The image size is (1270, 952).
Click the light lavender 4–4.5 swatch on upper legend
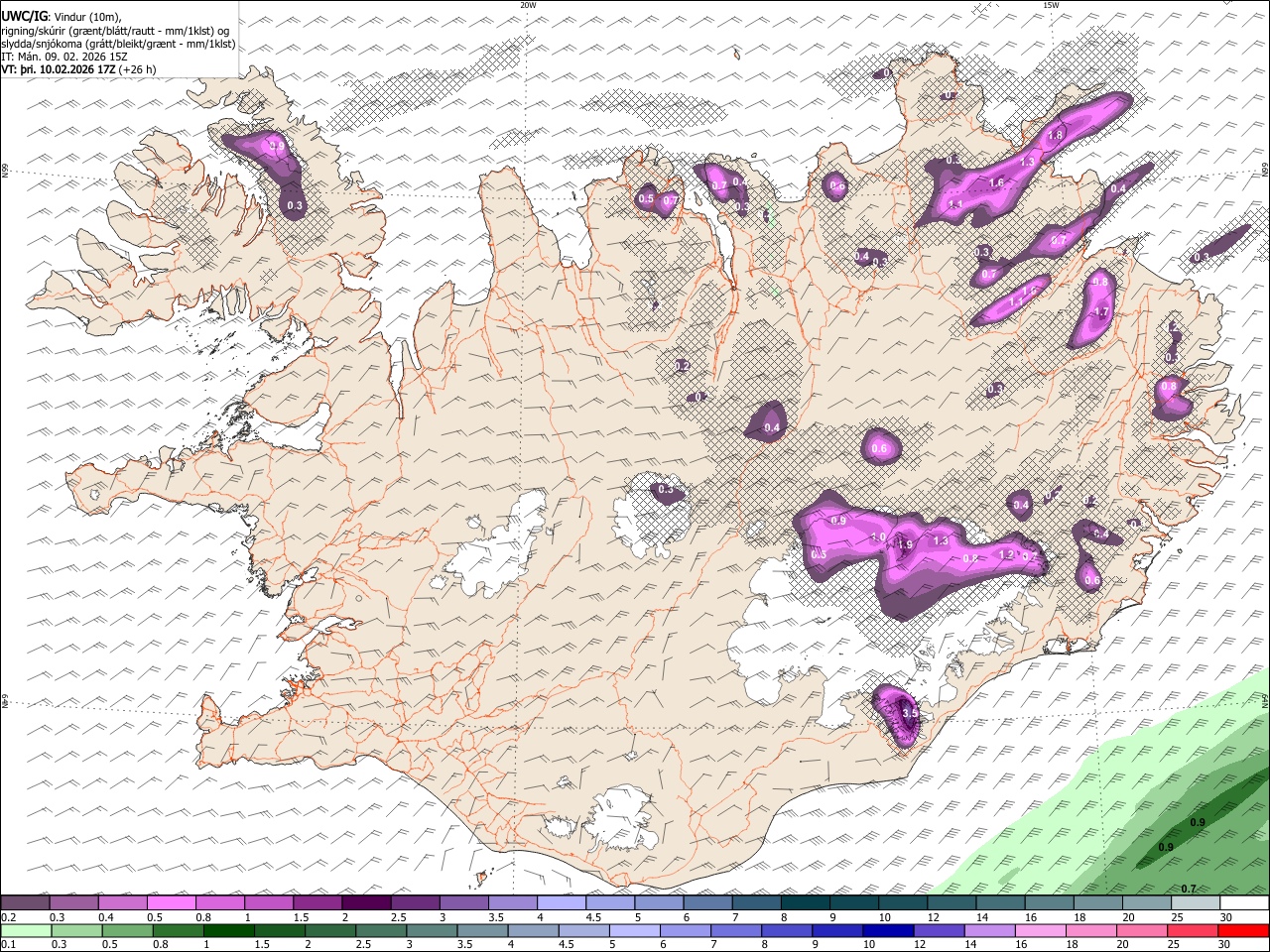click(x=562, y=903)
